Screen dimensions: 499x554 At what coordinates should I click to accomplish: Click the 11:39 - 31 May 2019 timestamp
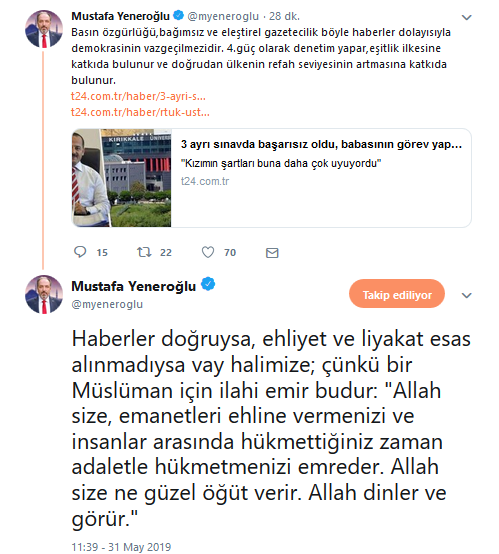tap(121, 547)
